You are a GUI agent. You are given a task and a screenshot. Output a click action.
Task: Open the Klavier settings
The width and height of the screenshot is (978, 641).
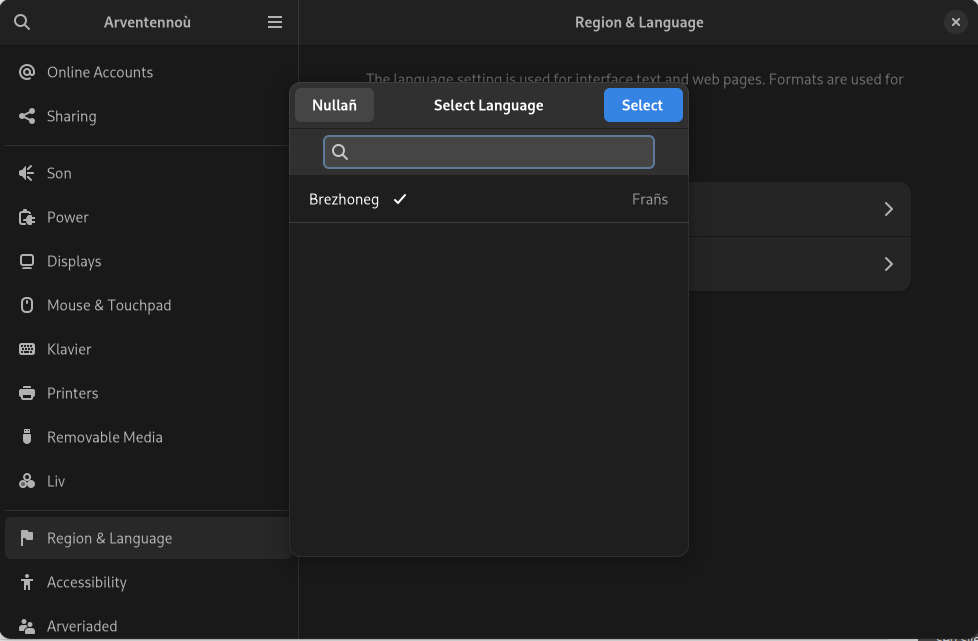[x=147, y=349]
